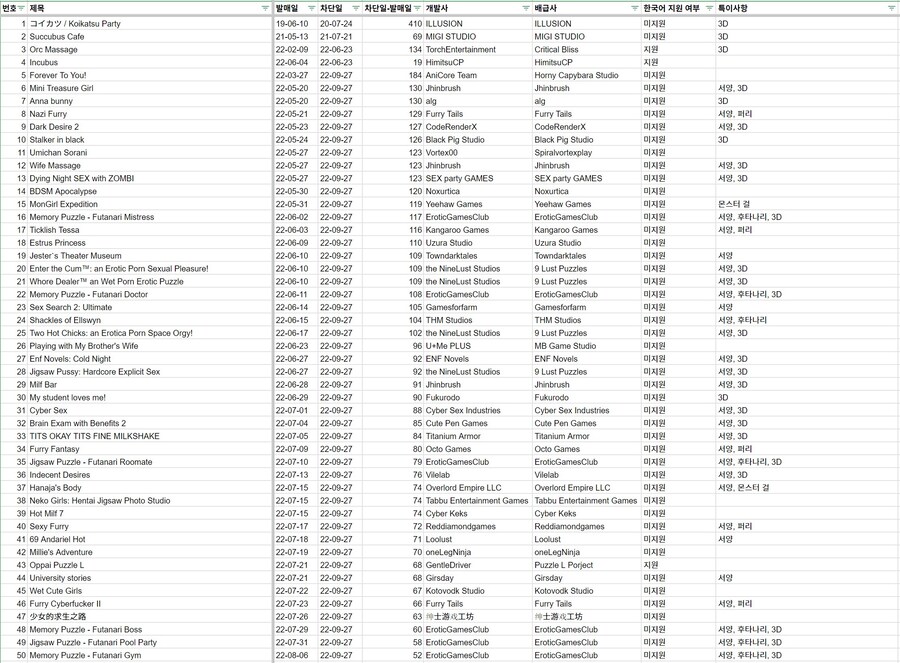Select the 'Puzzle L Porject' publisher cell
900x663 pixels.
tap(587, 565)
